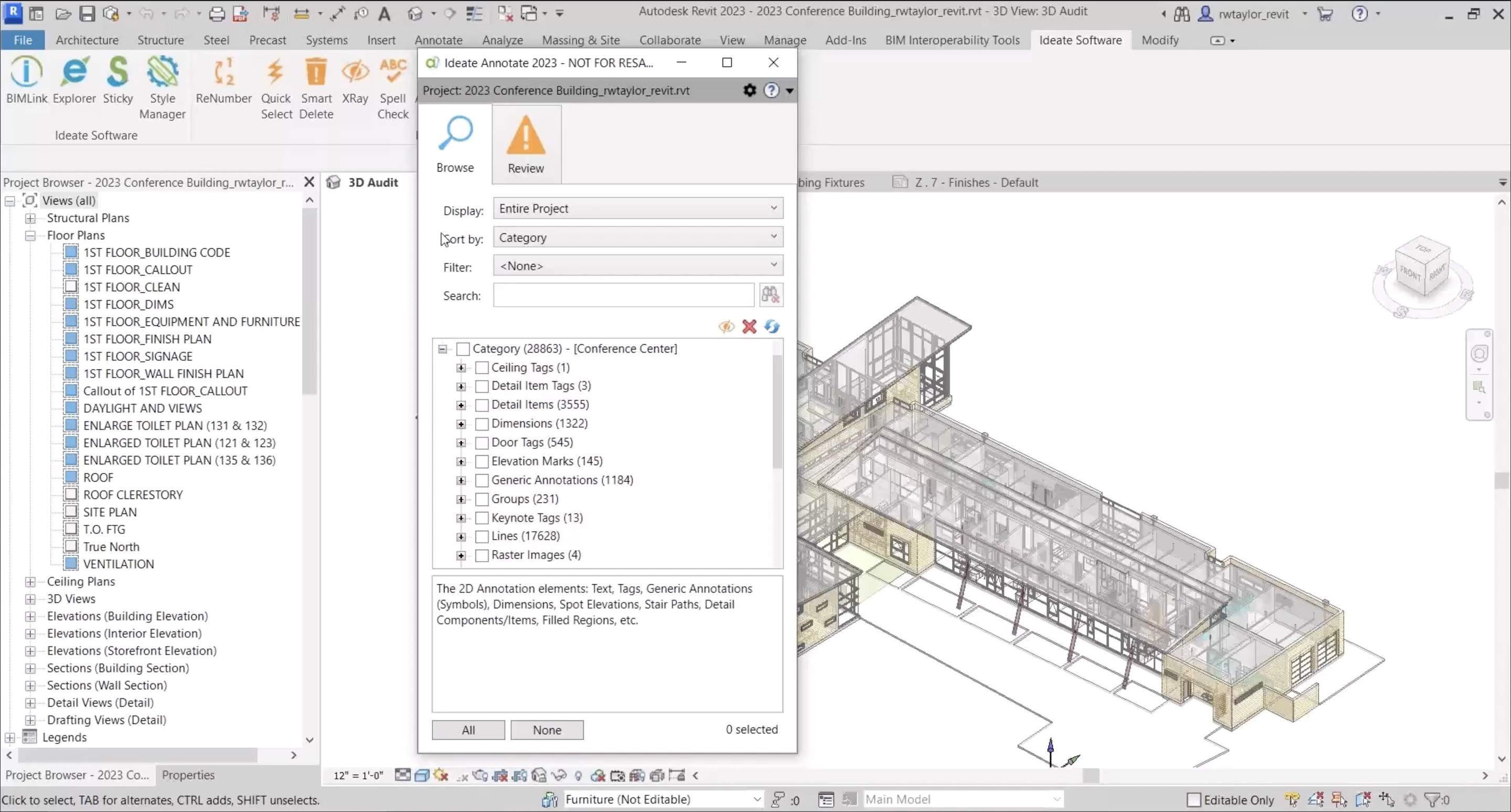Select the SITE PLAN view
Image resolution: width=1511 pixels, height=812 pixels.
pos(110,512)
